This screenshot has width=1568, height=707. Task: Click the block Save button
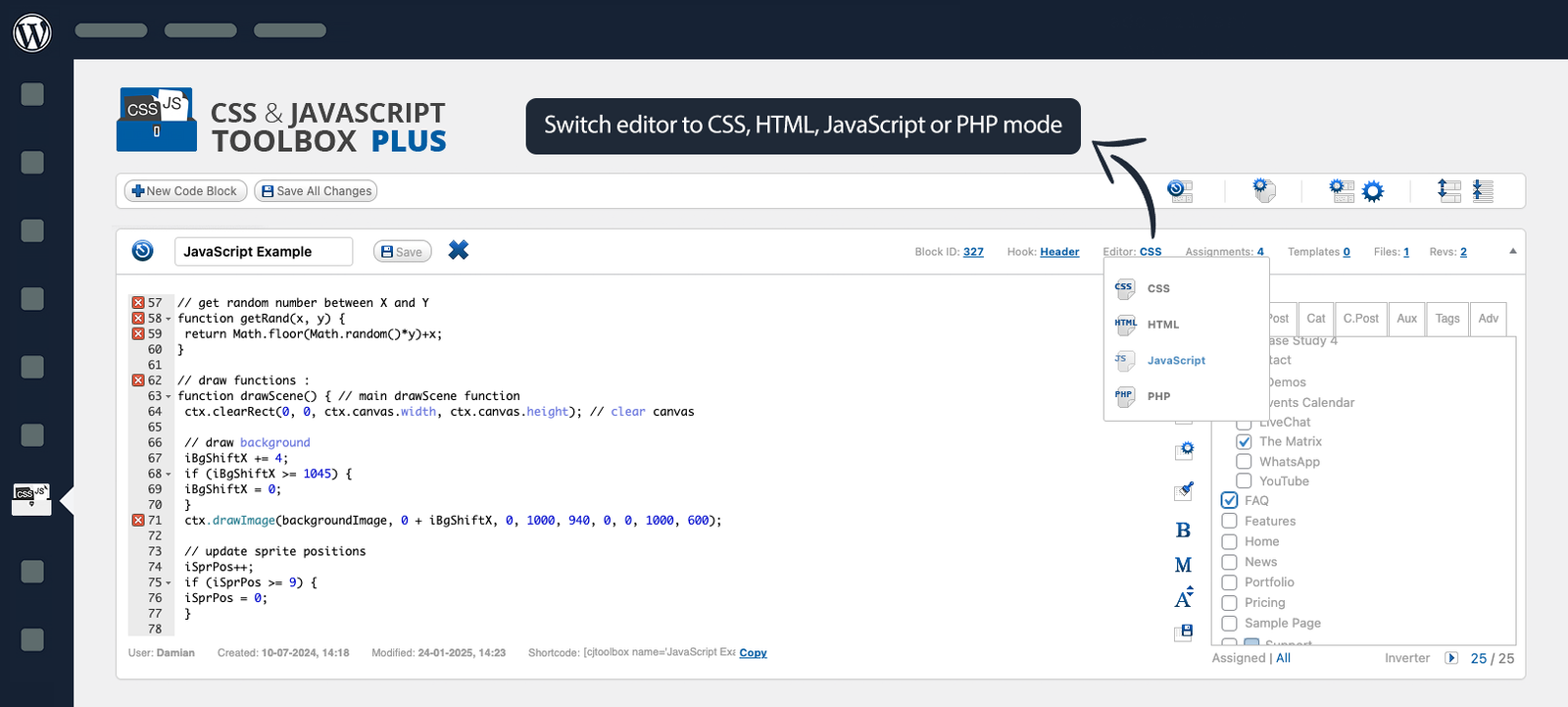tap(403, 252)
